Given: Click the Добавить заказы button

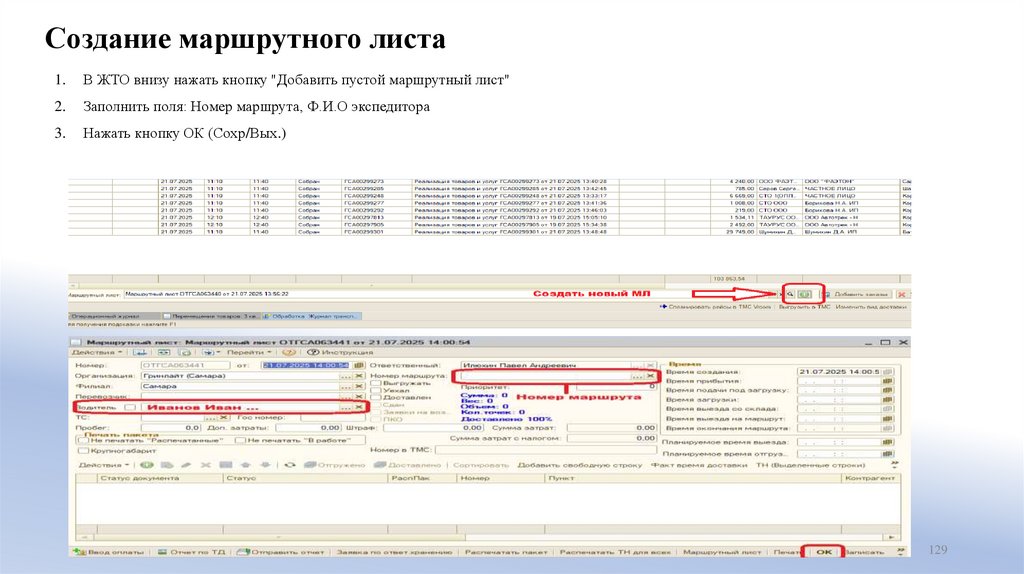Looking at the screenshot, I should point(857,295).
